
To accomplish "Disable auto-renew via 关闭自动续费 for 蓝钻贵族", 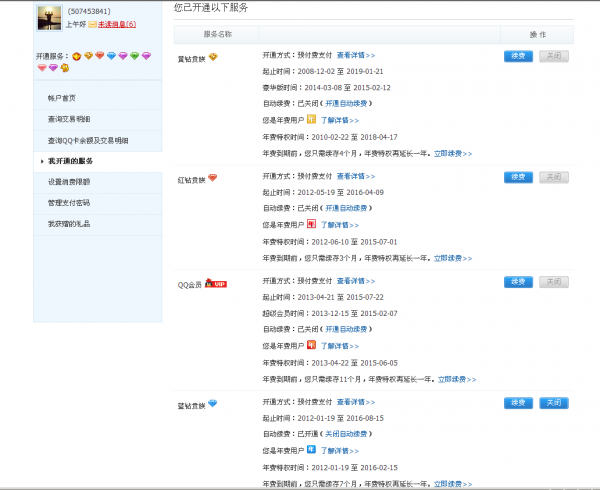I will point(346,434).
